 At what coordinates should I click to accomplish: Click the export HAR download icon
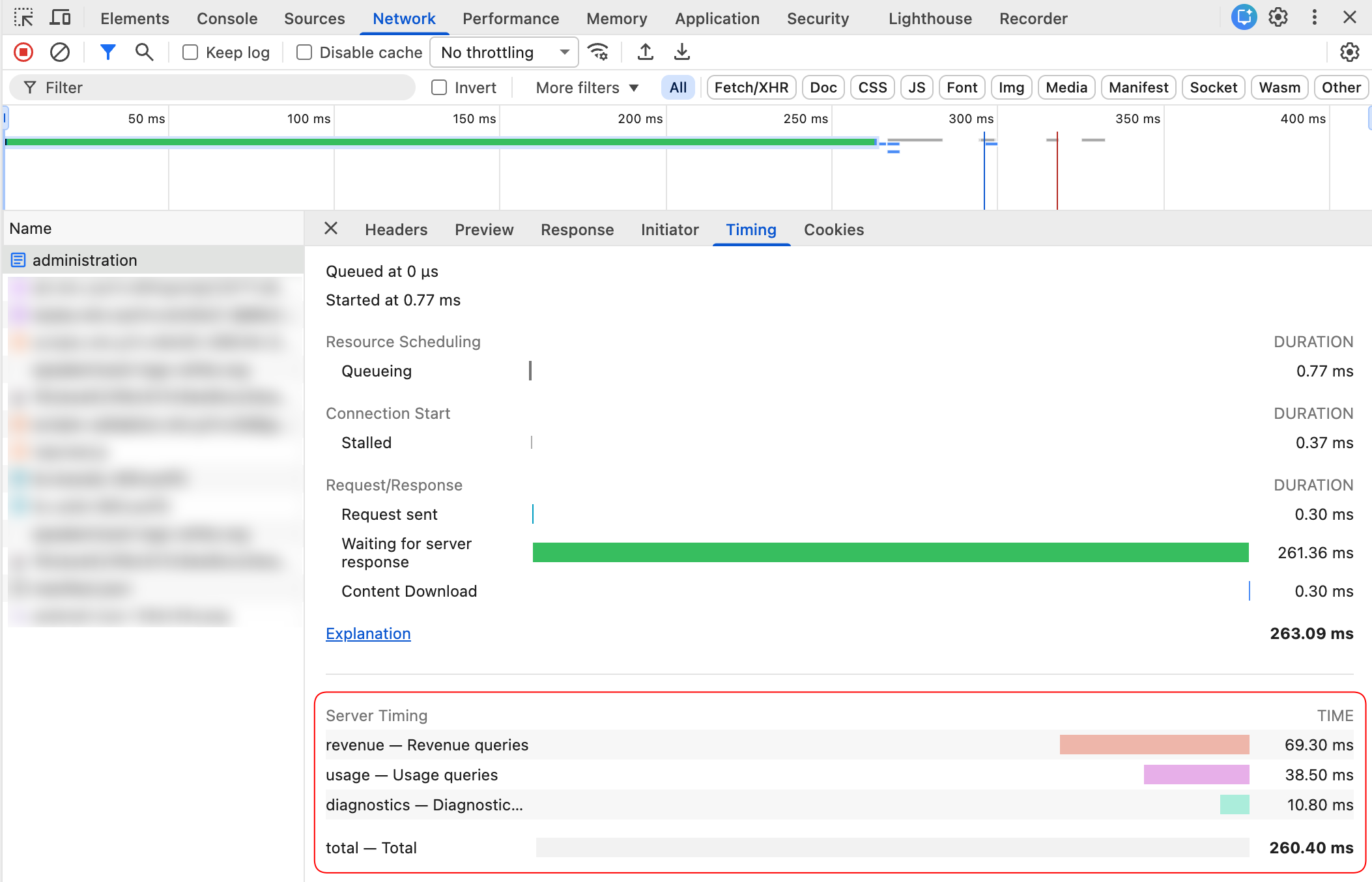point(682,52)
